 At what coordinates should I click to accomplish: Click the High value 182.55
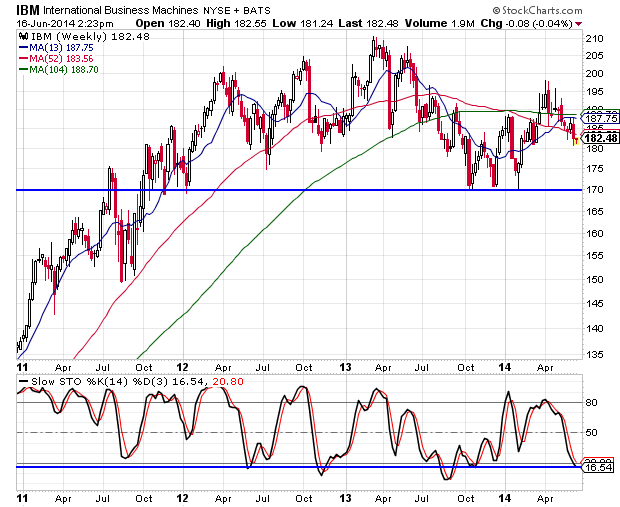point(251,24)
